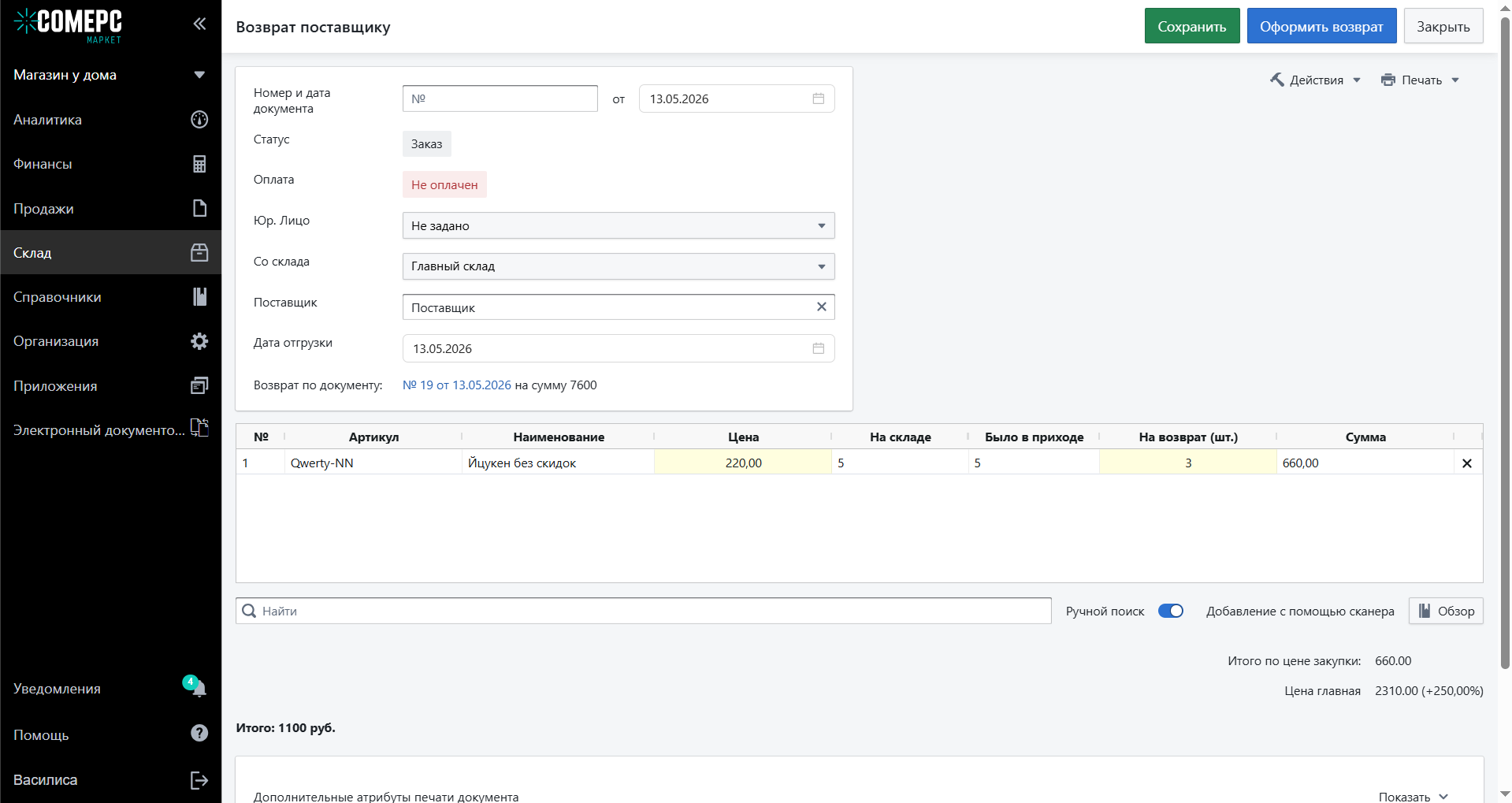The width and height of the screenshot is (1512, 803).
Task: Open Со склада dropdown
Action: click(619, 266)
